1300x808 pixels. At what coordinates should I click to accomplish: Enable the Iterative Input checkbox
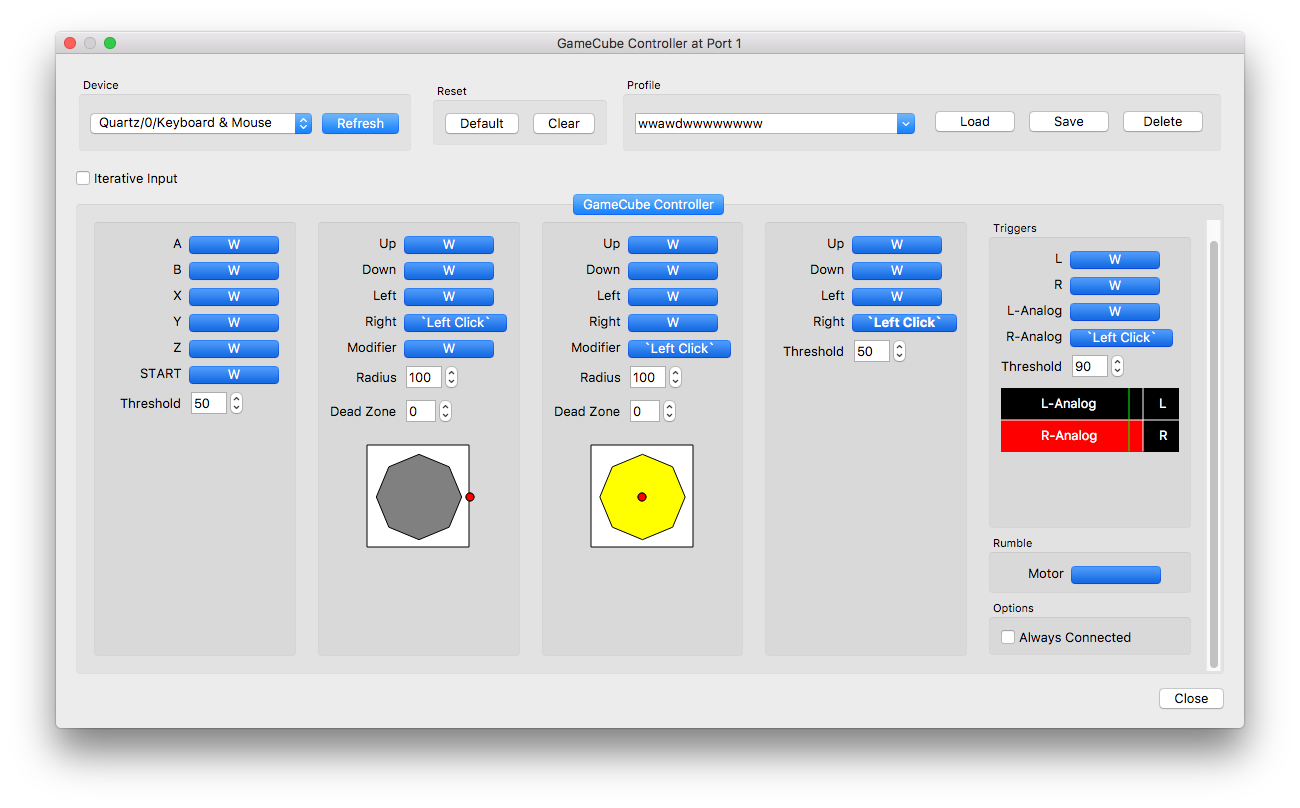click(x=83, y=178)
